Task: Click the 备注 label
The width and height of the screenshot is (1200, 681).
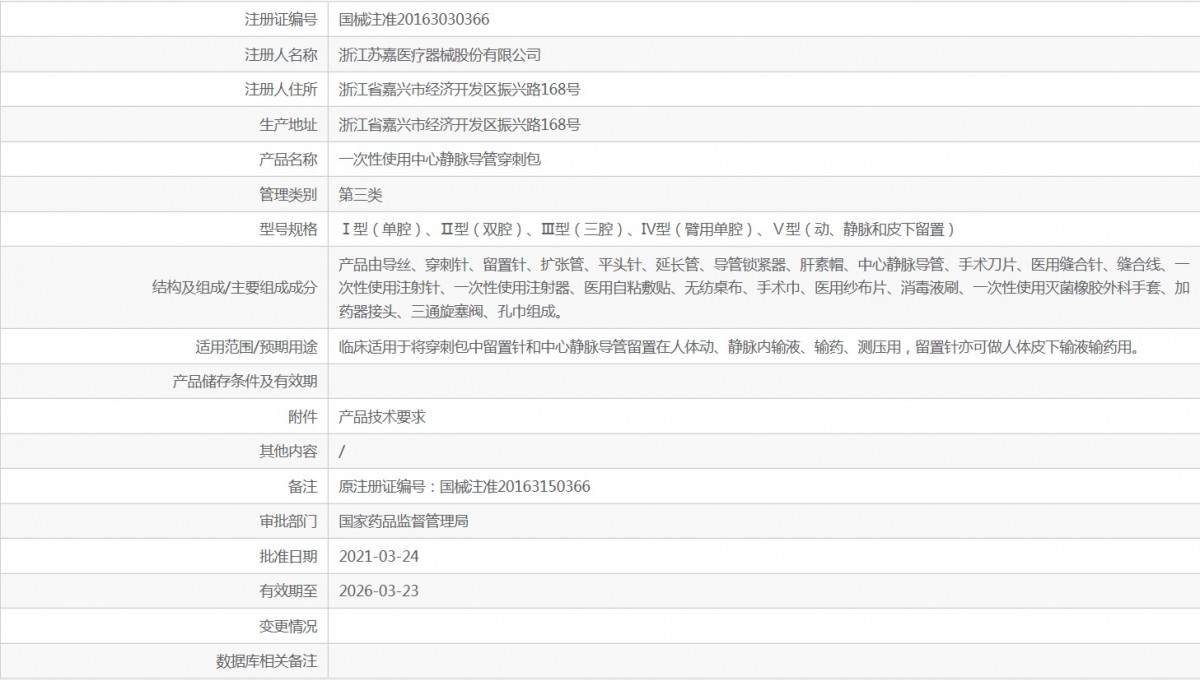Action: 303,487
